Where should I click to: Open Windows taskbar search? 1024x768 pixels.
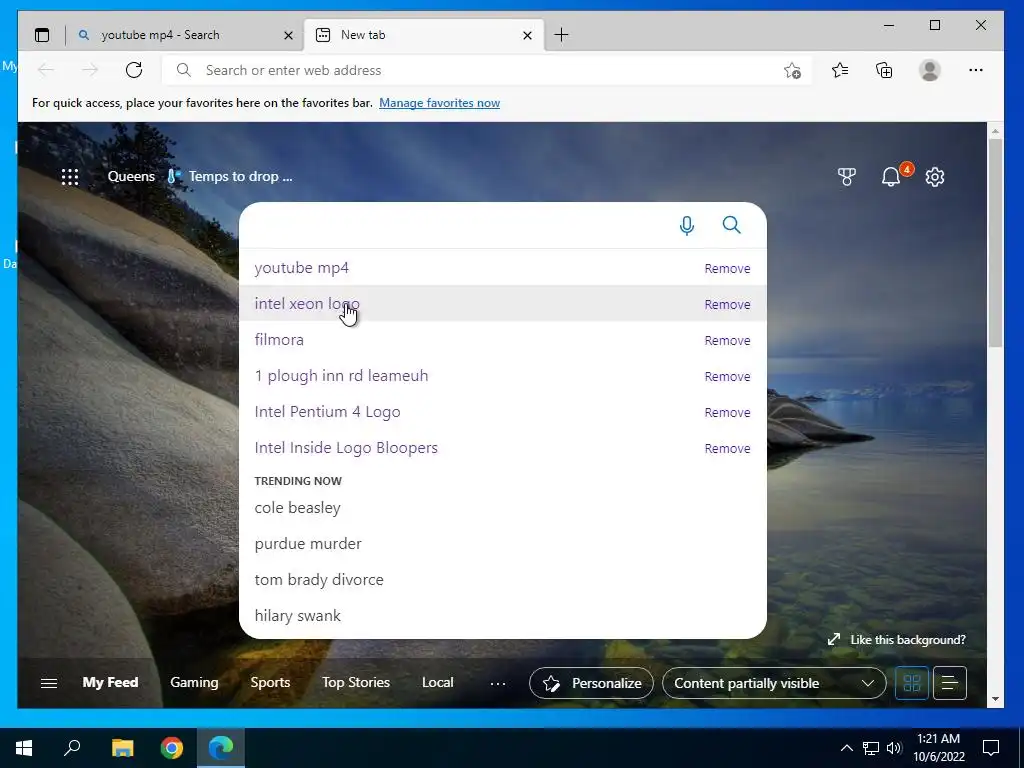(x=72, y=748)
